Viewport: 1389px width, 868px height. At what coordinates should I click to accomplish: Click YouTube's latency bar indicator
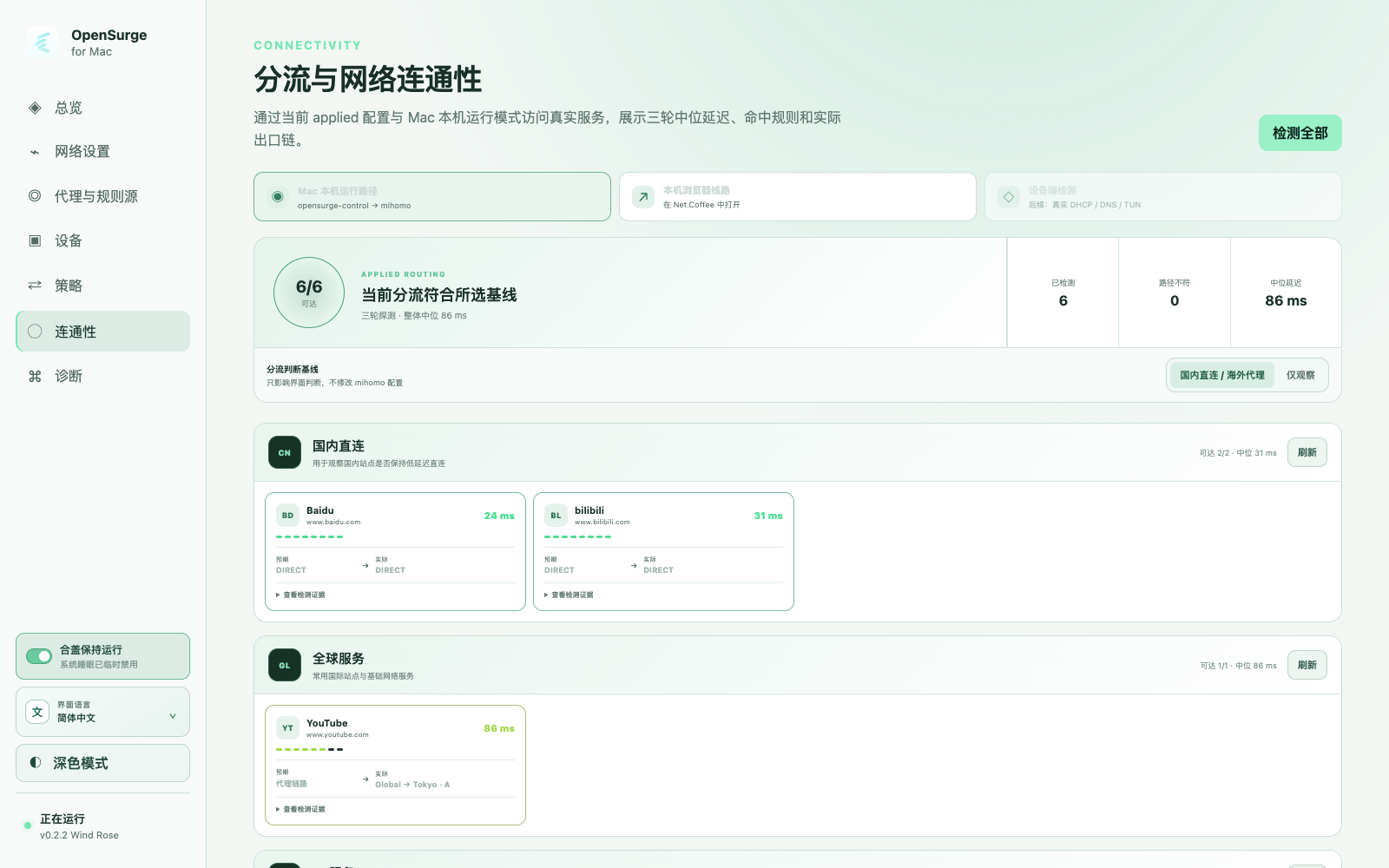pyautogui.click(x=310, y=749)
